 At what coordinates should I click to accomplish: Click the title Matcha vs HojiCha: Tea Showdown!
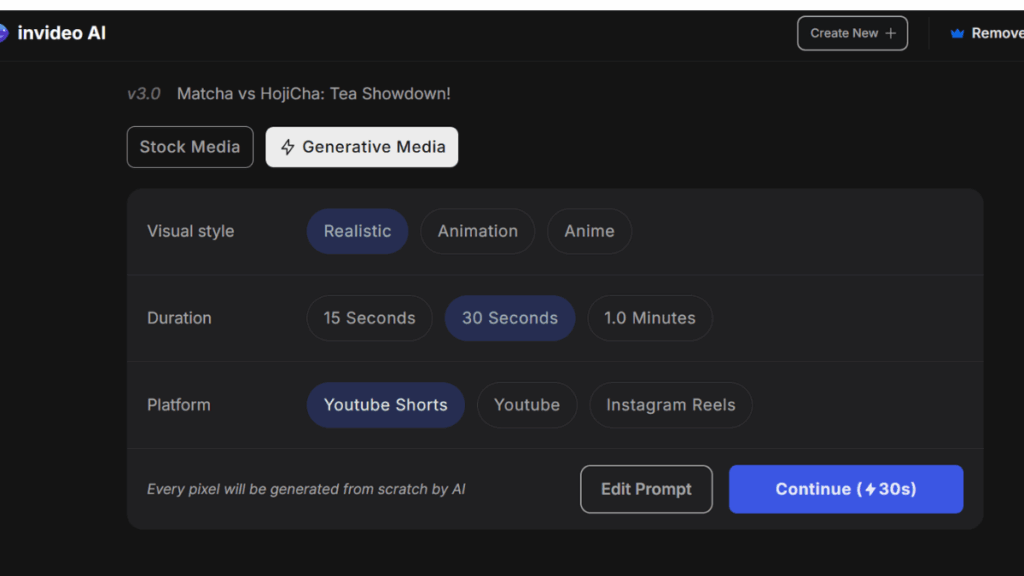[x=313, y=93]
